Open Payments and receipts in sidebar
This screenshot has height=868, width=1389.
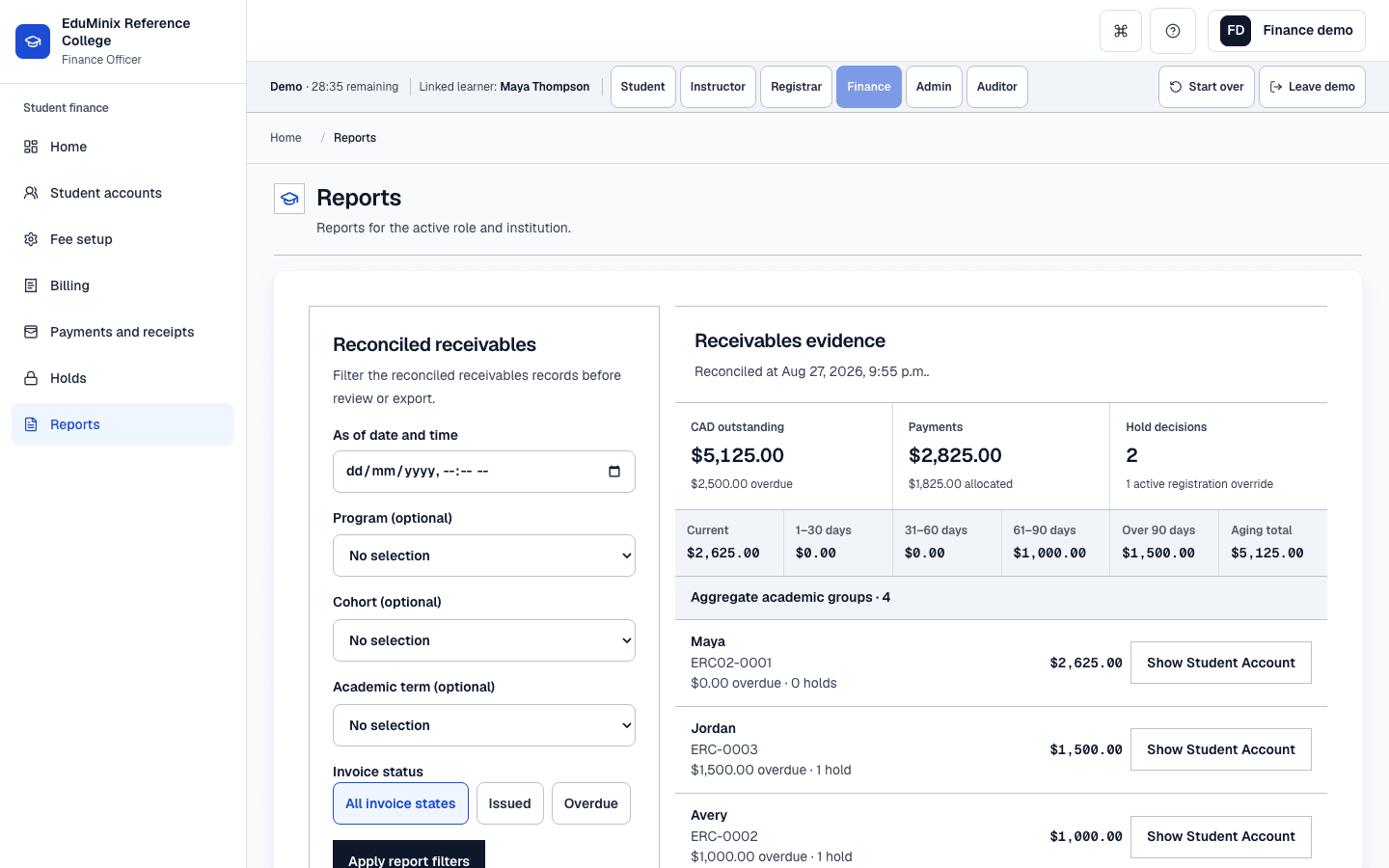[x=123, y=332]
